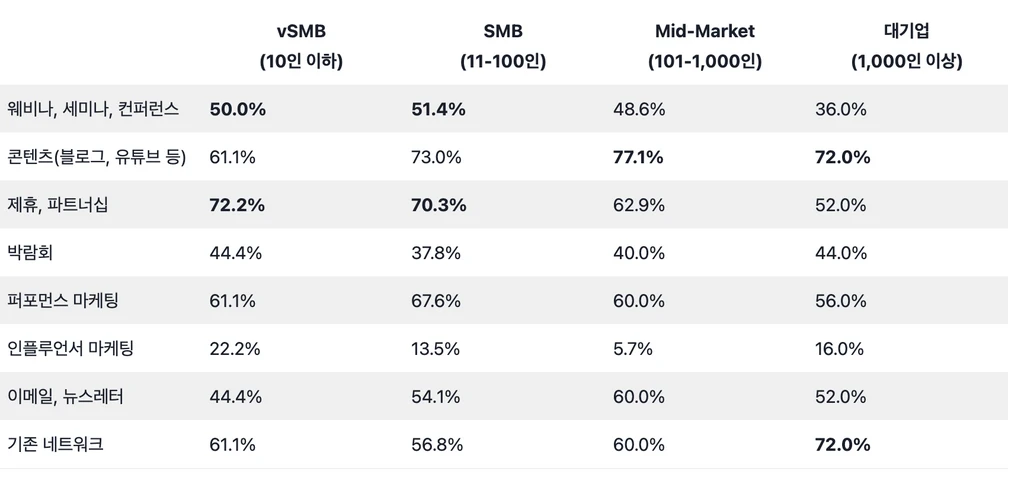Select the 콘텐츠(블로그, 유튜브 등) row label
1024x478 pixels.
tap(96, 157)
